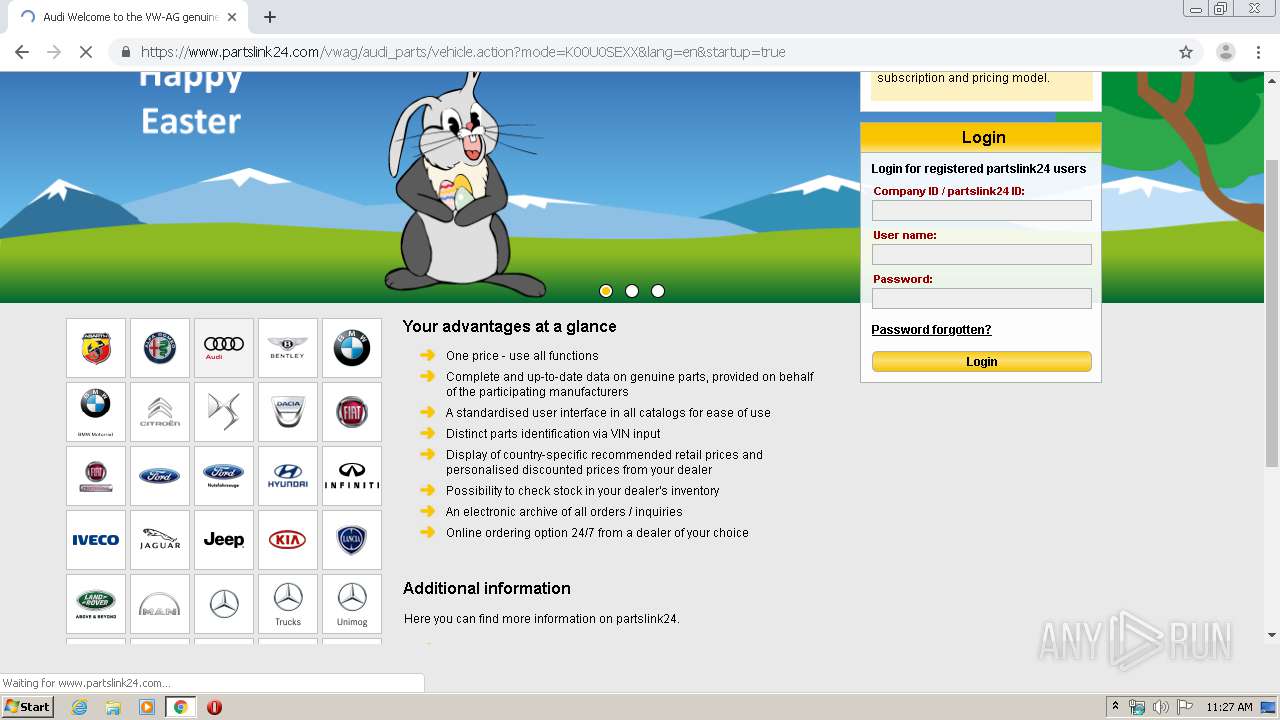Open a new browser tab

(270, 17)
